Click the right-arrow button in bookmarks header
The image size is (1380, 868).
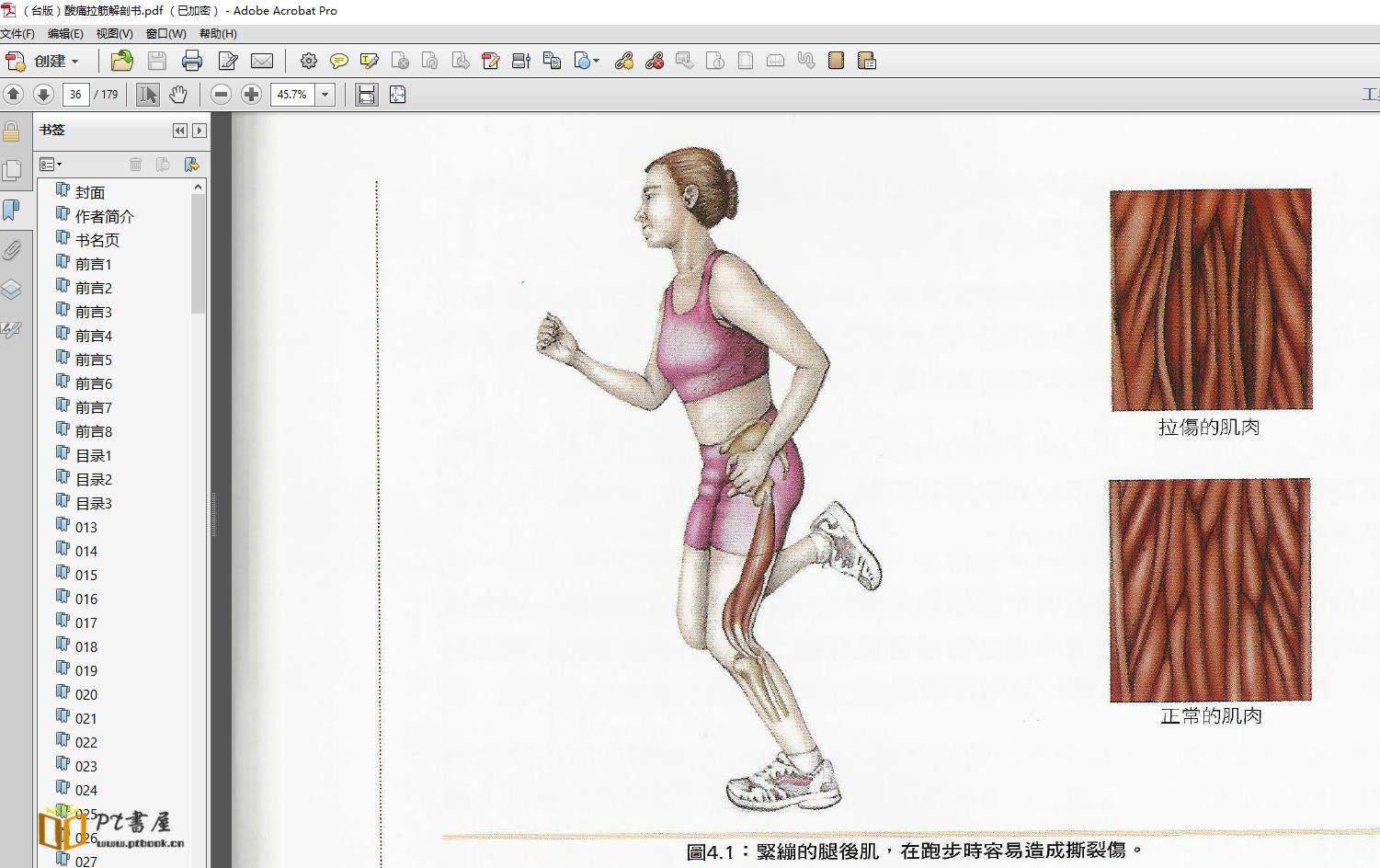200,131
